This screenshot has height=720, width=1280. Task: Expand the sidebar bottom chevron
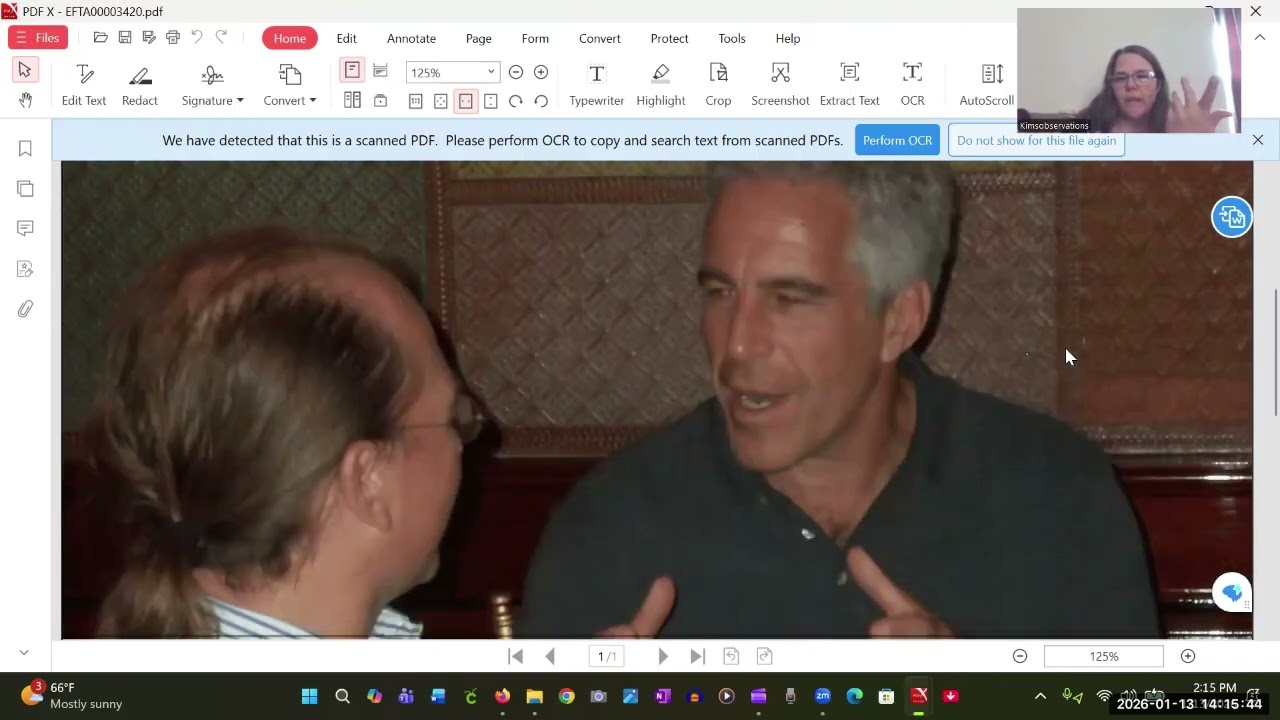[x=24, y=652]
